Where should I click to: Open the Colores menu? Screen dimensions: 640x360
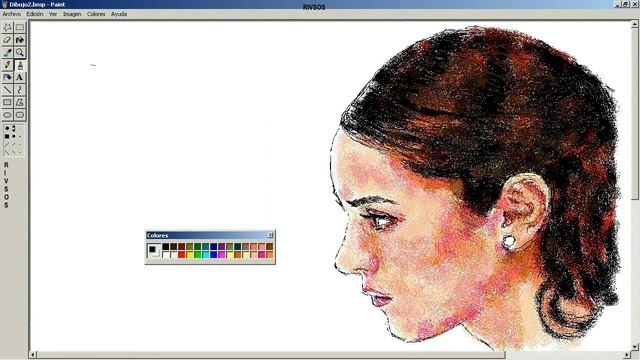coord(96,14)
